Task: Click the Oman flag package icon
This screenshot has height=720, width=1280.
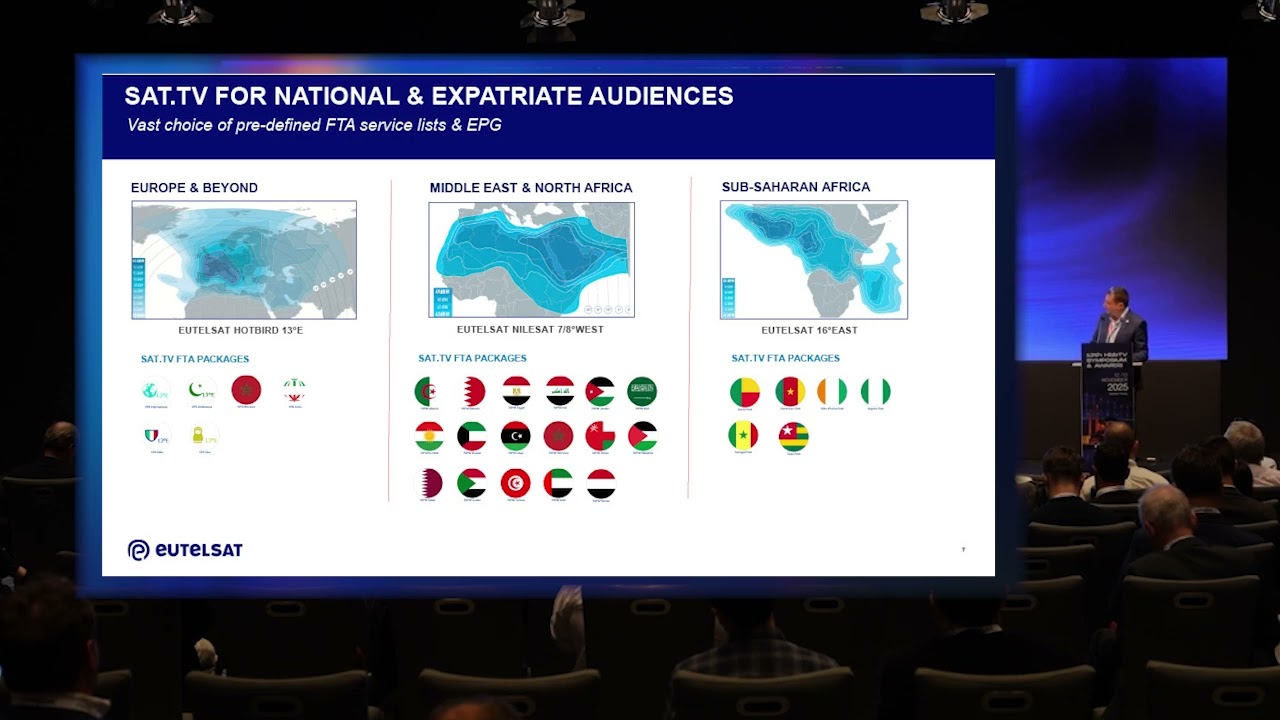Action: [600, 436]
